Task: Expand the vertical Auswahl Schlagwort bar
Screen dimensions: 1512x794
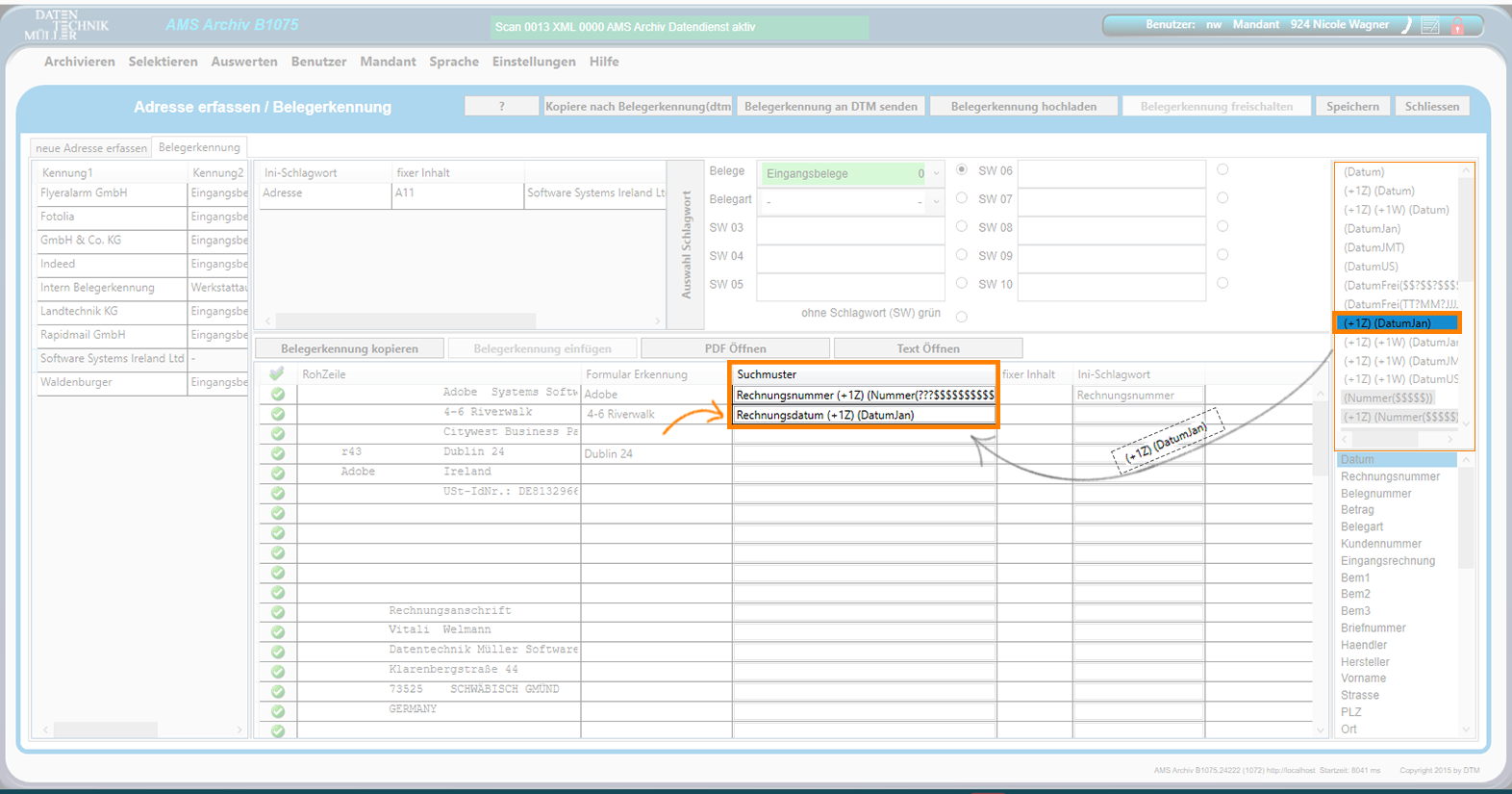Action: click(x=686, y=244)
